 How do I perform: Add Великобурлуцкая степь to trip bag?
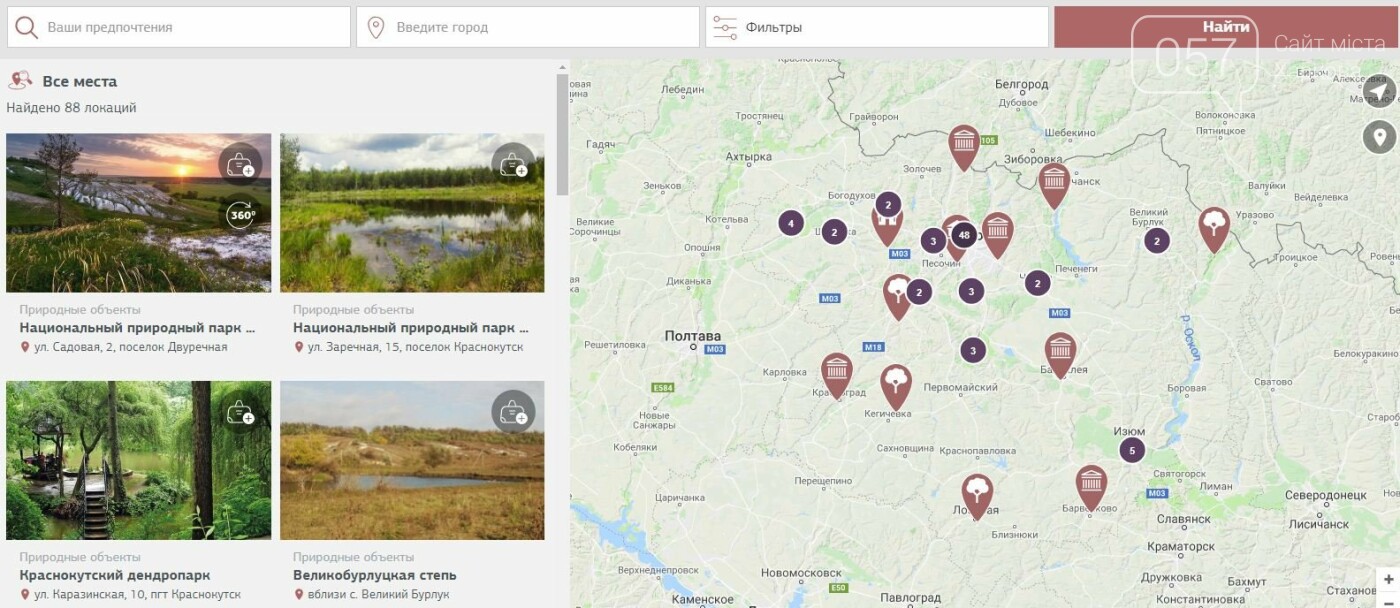[513, 411]
